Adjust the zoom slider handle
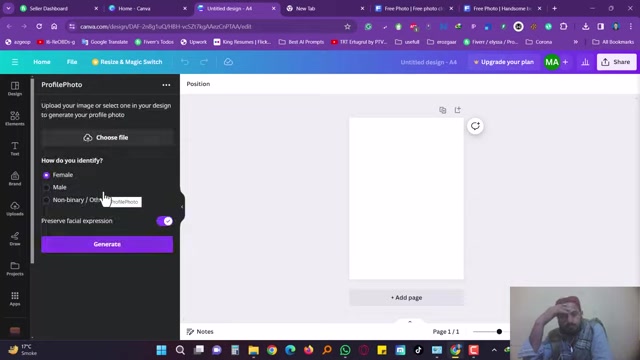Image resolution: width=640 pixels, height=360 pixels. pyautogui.click(x=499, y=332)
